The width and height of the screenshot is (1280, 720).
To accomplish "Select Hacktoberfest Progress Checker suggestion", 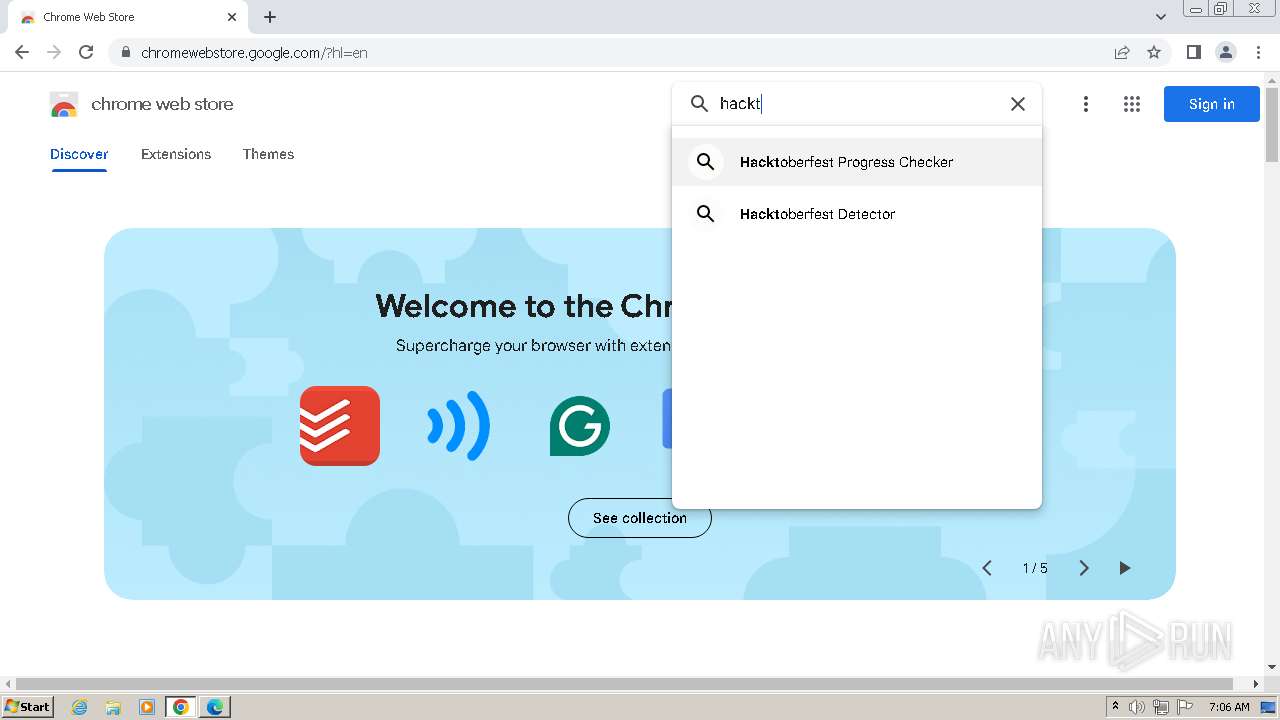I will coord(857,162).
